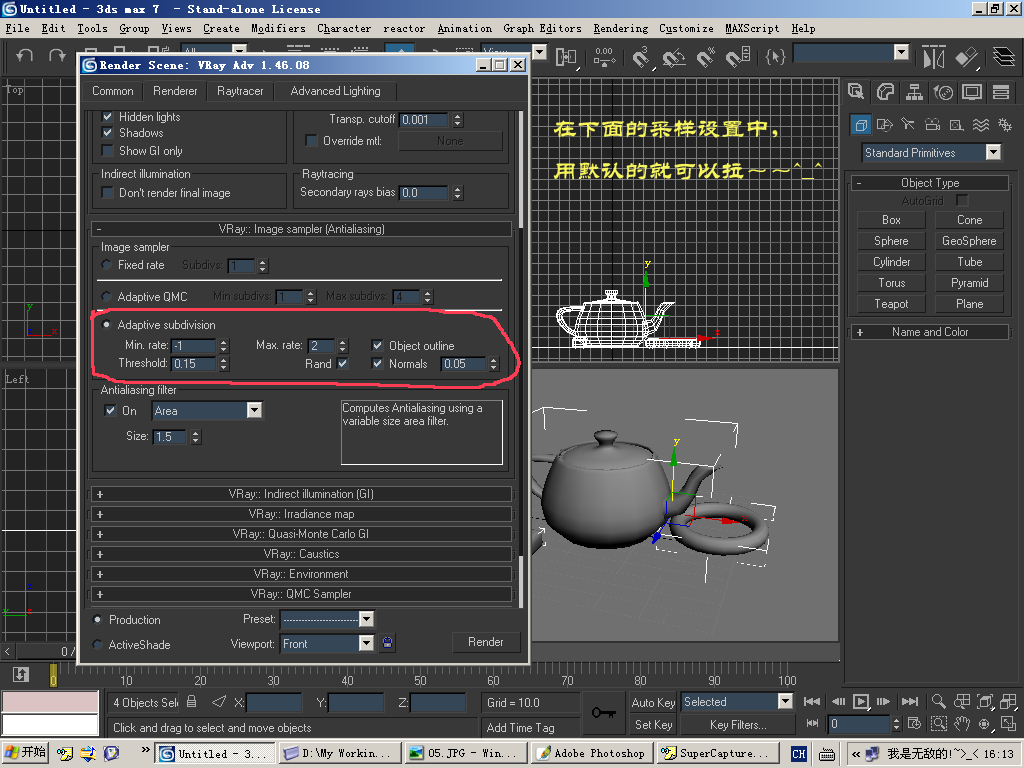Open the Viewport dropdown showing Front
The width and height of the screenshot is (1024, 768).
click(x=366, y=643)
